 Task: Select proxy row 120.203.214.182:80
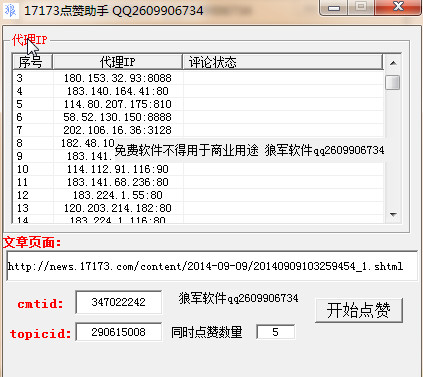click(x=198, y=208)
